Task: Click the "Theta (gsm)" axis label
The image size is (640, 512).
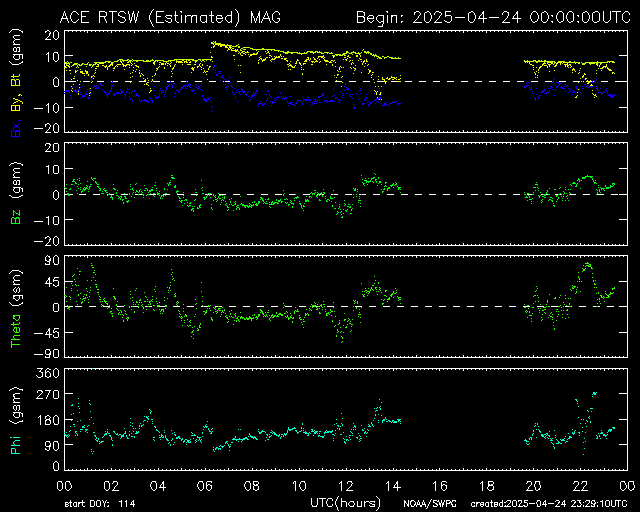Action: (16, 308)
